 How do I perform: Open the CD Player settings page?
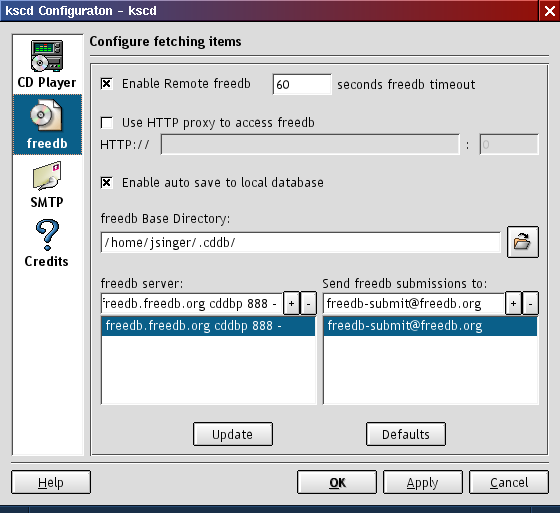[x=47, y=64]
